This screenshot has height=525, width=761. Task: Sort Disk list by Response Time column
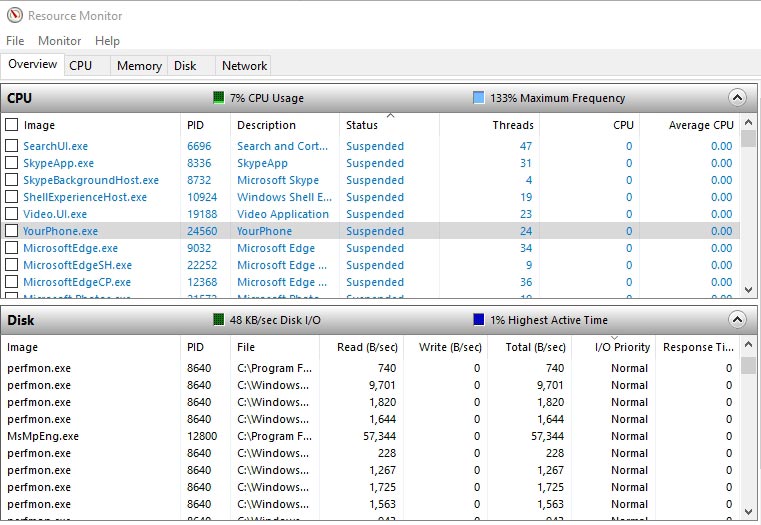698,347
